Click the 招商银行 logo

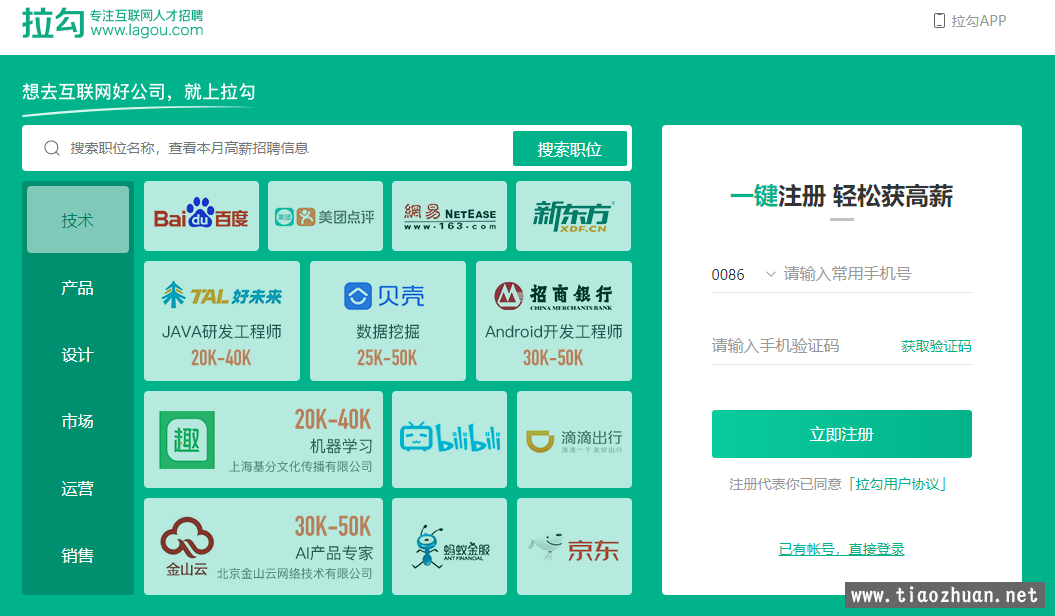pos(553,295)
